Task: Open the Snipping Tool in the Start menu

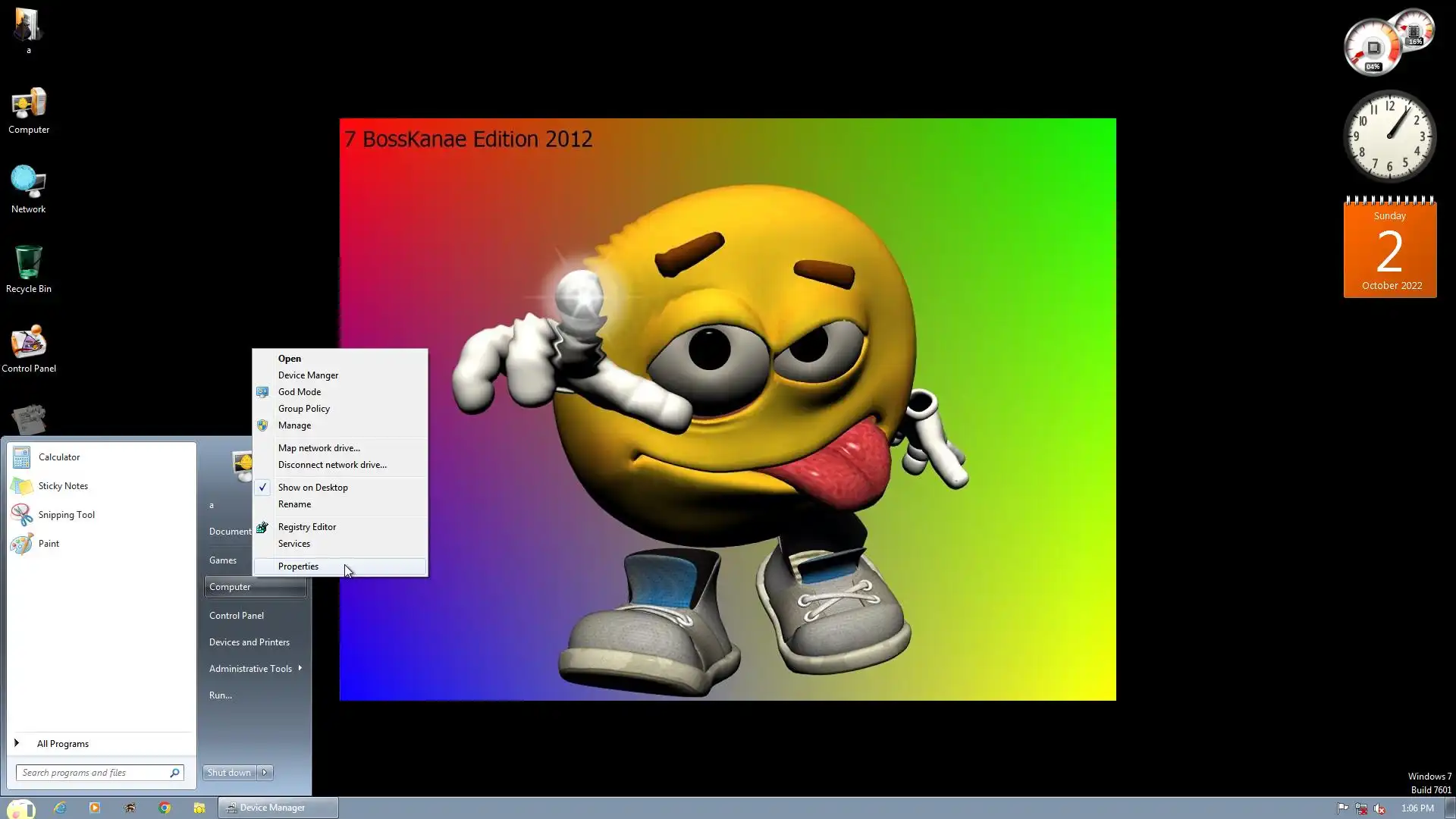Action: (x=67, y=515)
